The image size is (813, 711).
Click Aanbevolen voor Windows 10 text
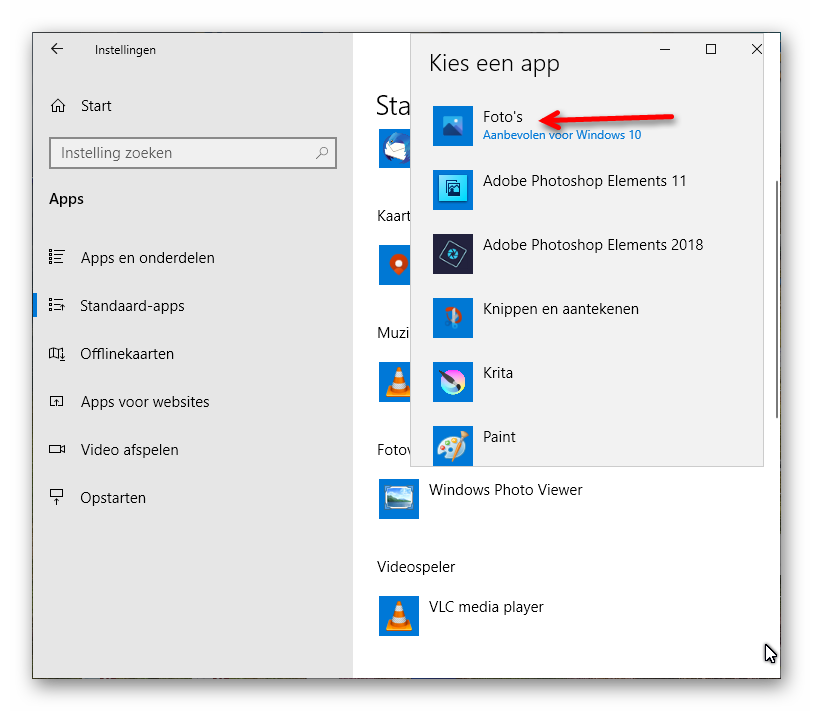(x=562, y=135)
